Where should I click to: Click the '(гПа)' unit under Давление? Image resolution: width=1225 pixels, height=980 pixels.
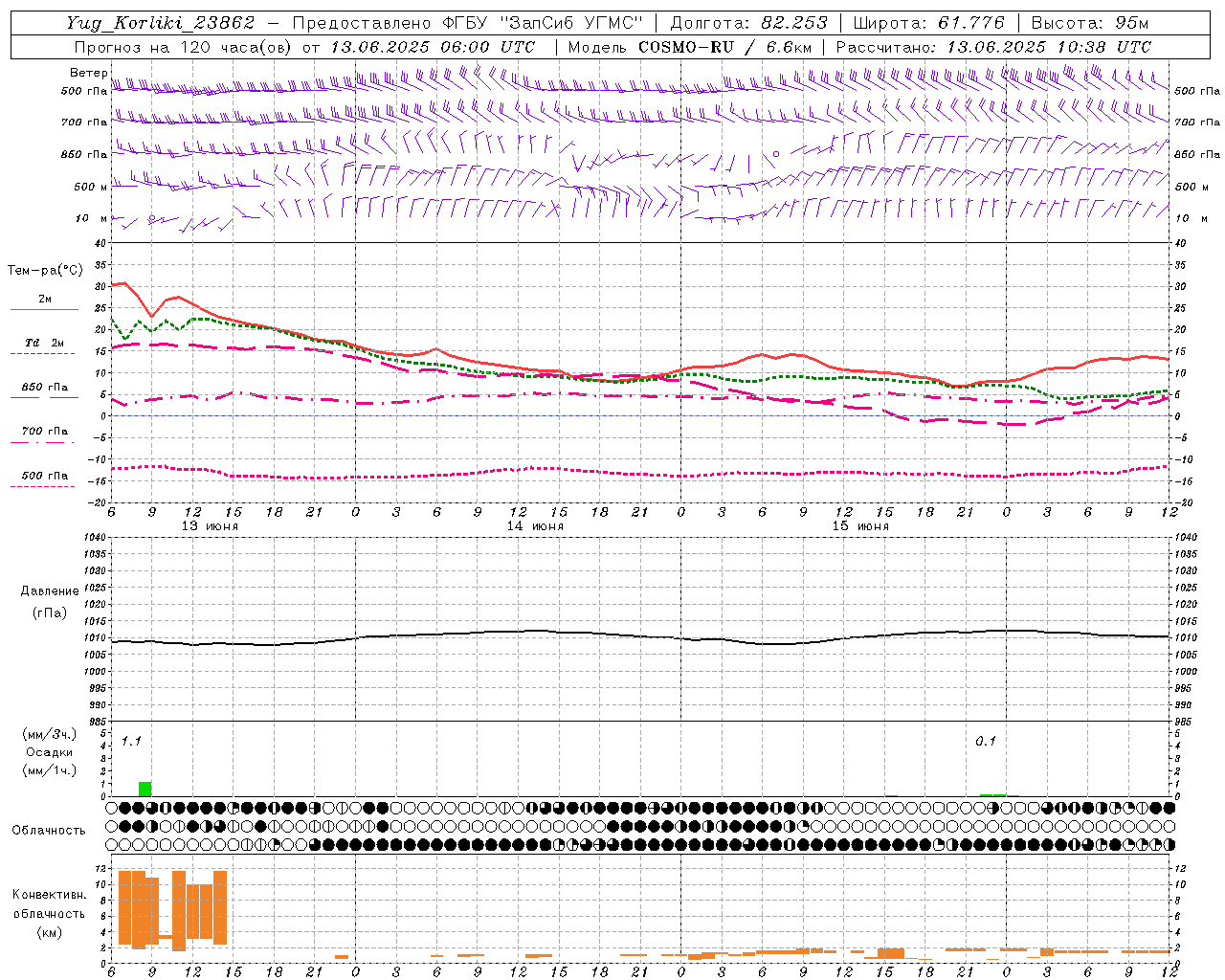tap(49, 613)
